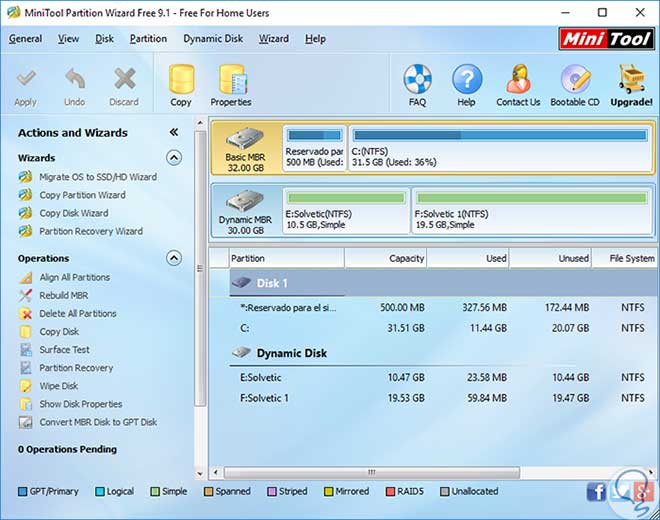
Task: Select Align All Partitions operation
Action: [75, 277]
